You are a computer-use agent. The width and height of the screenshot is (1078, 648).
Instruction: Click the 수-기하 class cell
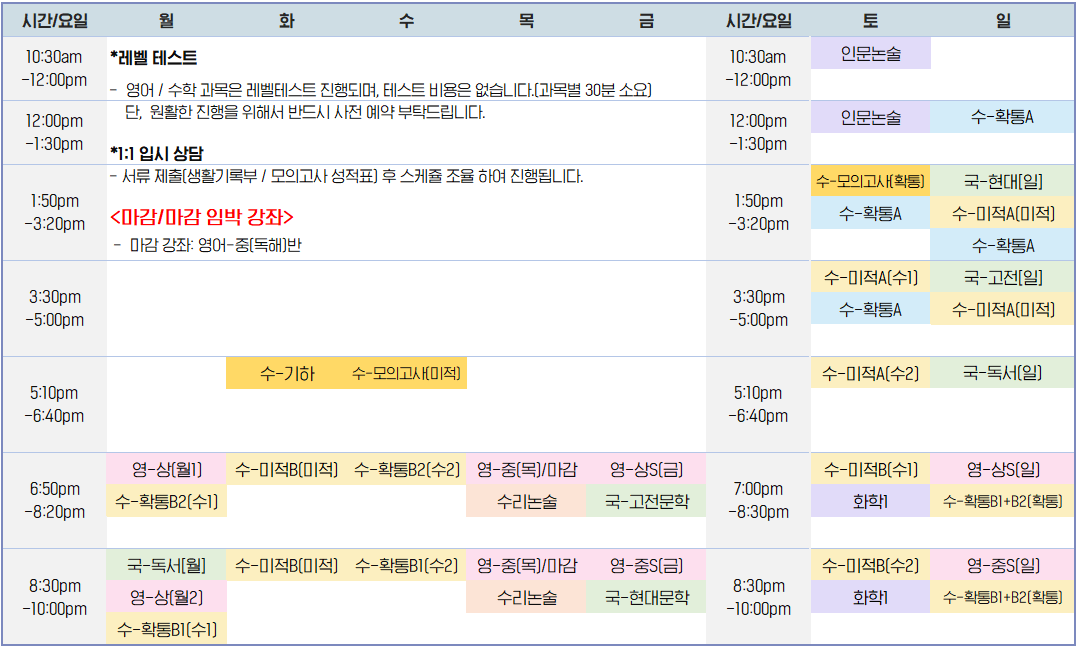point(286,374)
